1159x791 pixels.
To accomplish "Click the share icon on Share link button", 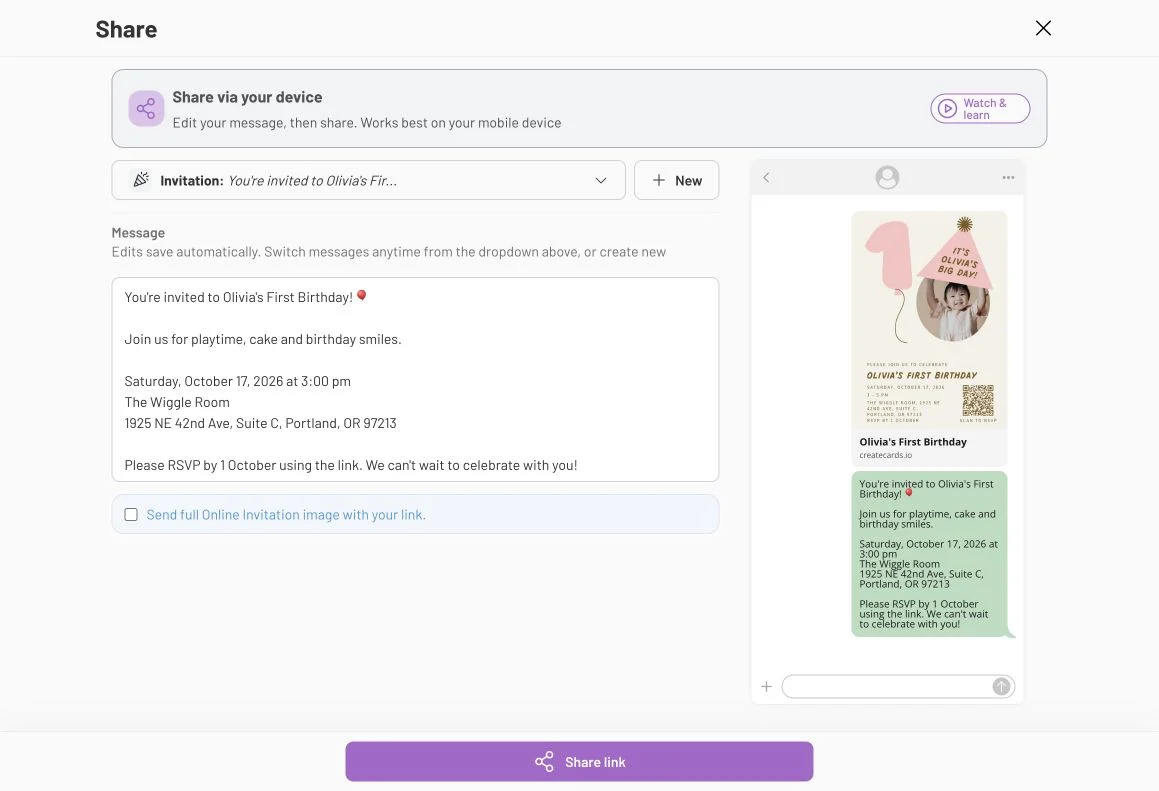I will point(545,762).
